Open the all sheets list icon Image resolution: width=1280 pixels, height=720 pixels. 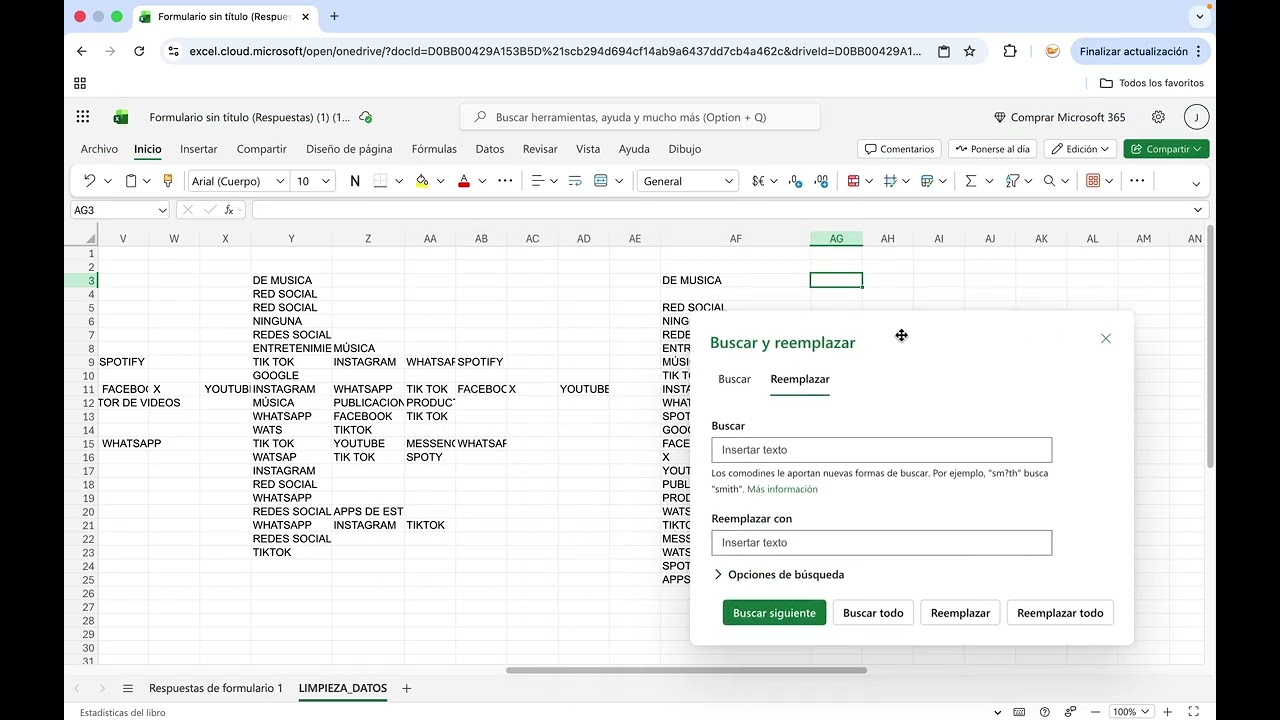tap(128, 688)
